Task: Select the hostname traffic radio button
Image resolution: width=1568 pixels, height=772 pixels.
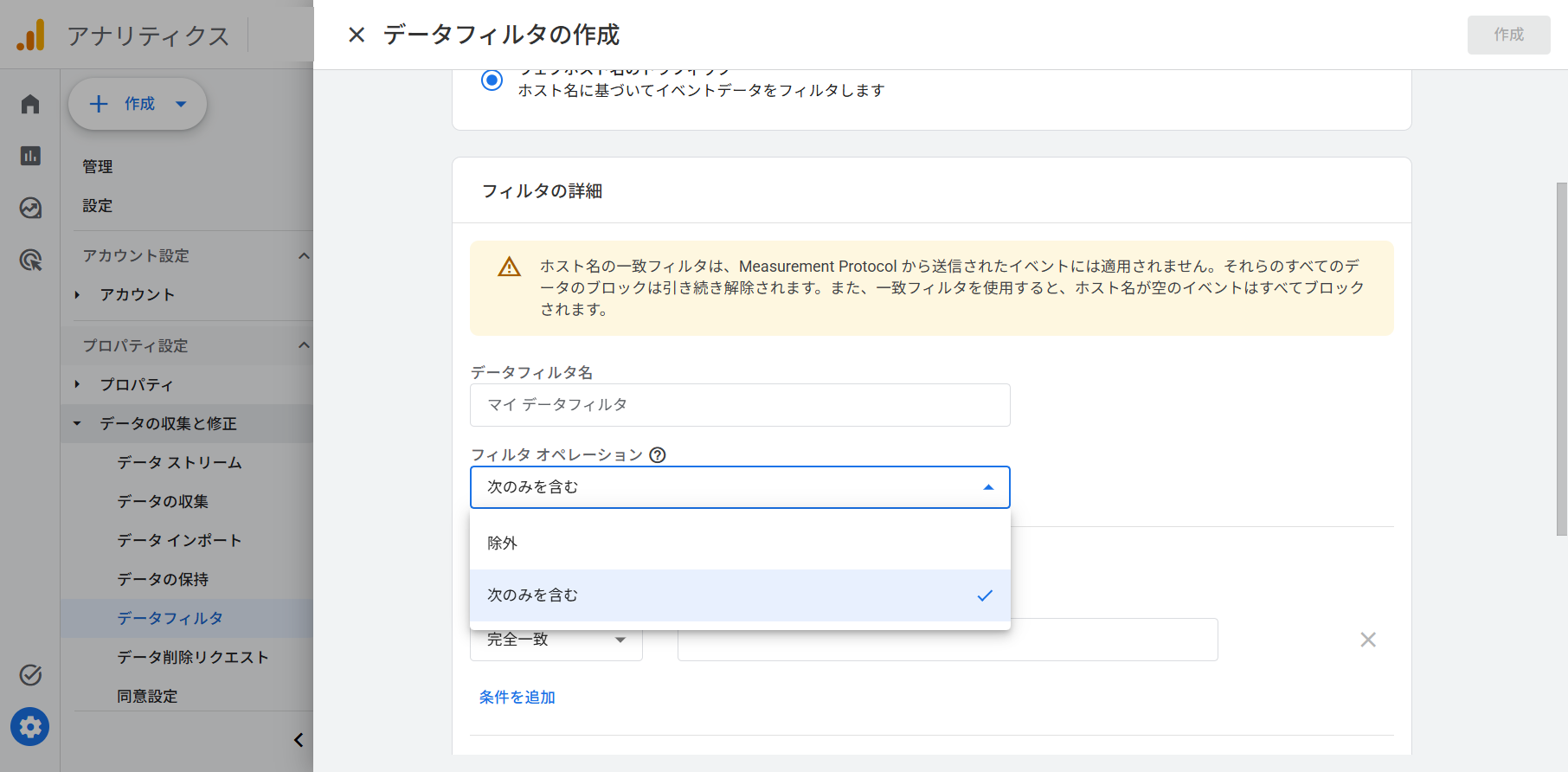Action: [492, 80]
